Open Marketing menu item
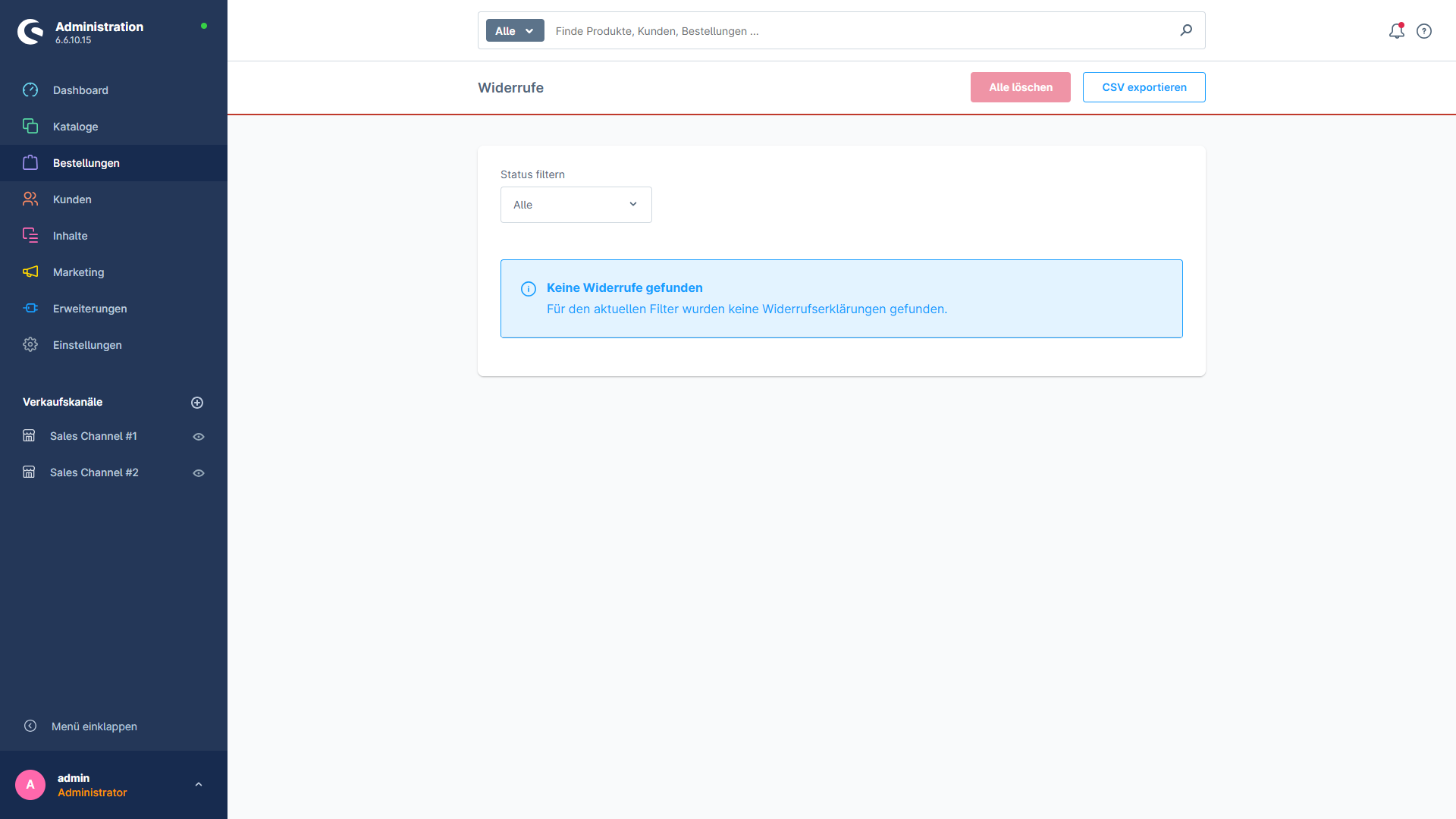This screenshot has width=1456, height=819. [114, 272]
